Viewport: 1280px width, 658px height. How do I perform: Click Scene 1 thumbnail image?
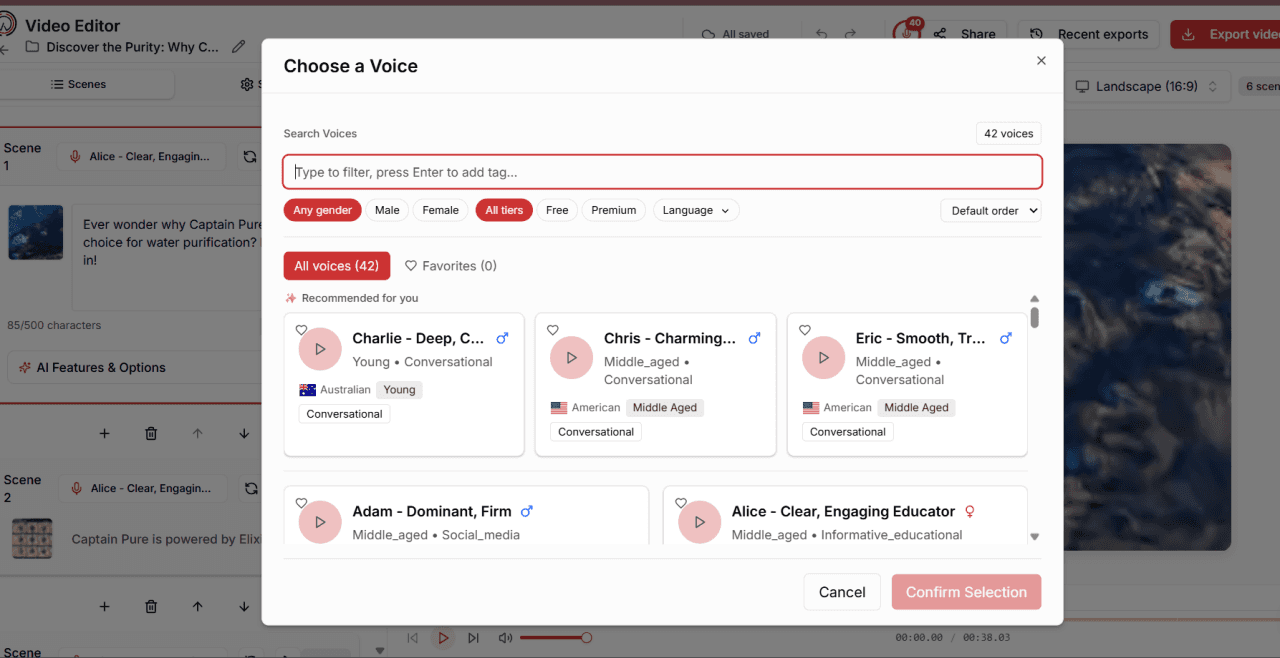36,232
